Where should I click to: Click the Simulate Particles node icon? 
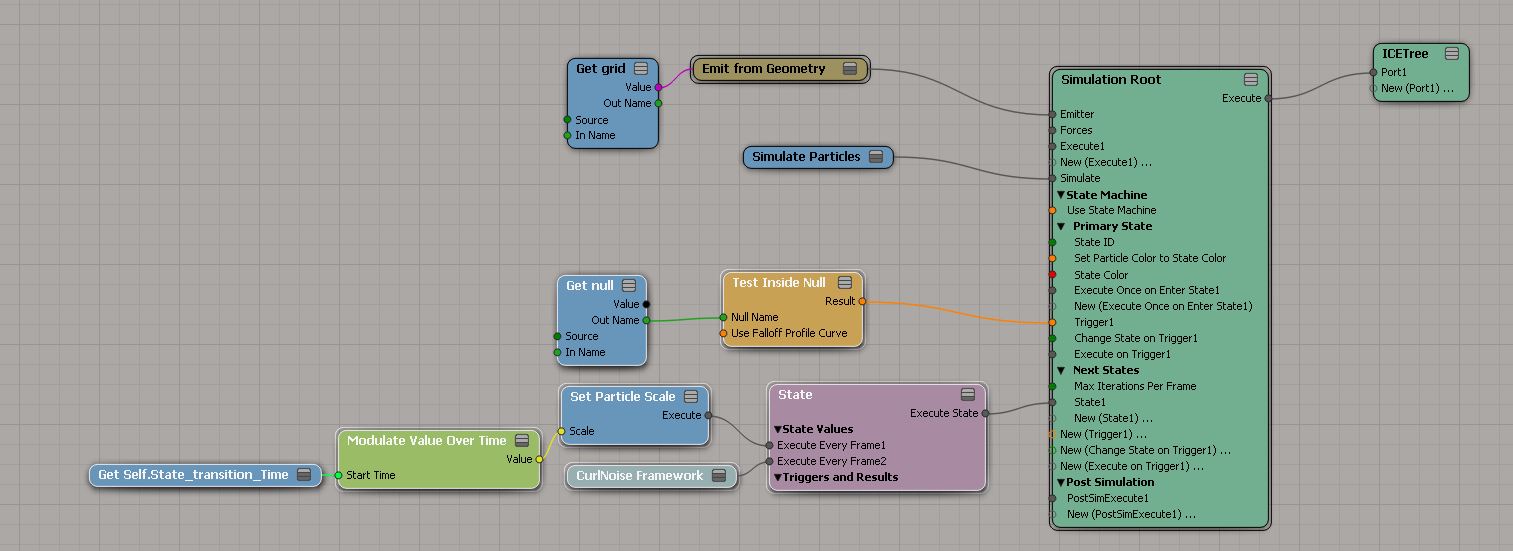pyautogui.click(x=876, y=157)
